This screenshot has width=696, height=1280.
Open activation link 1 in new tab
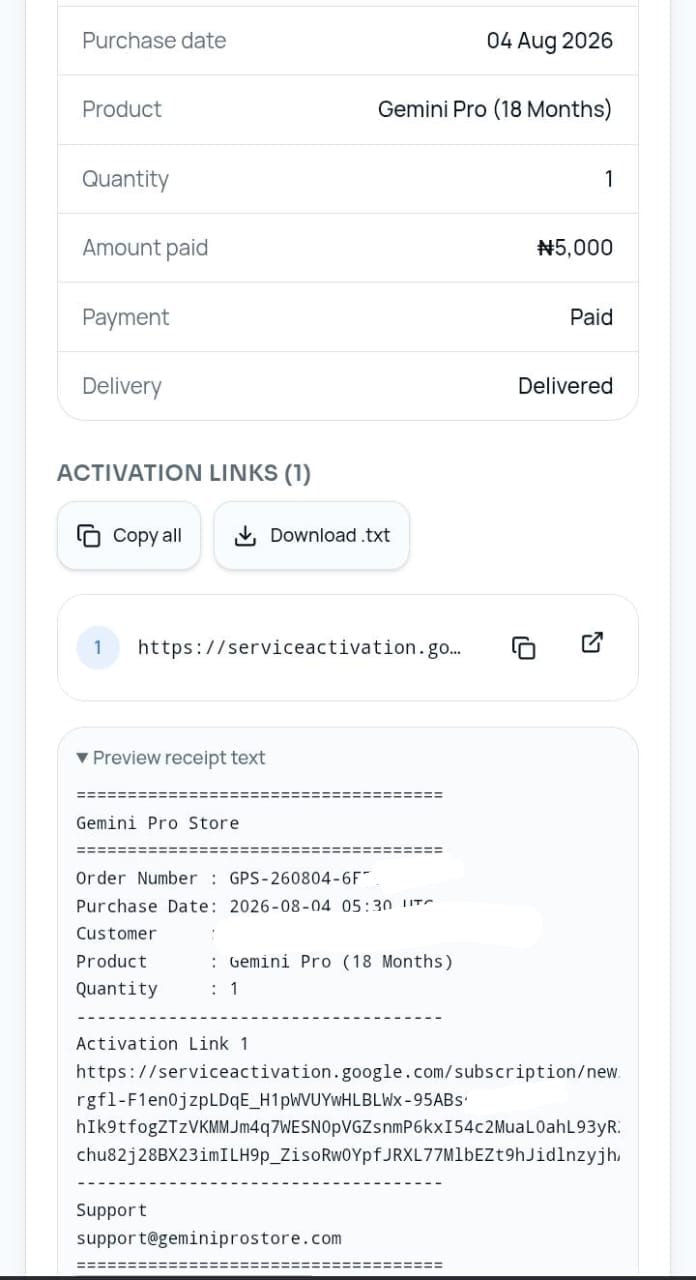coord(591,643)
